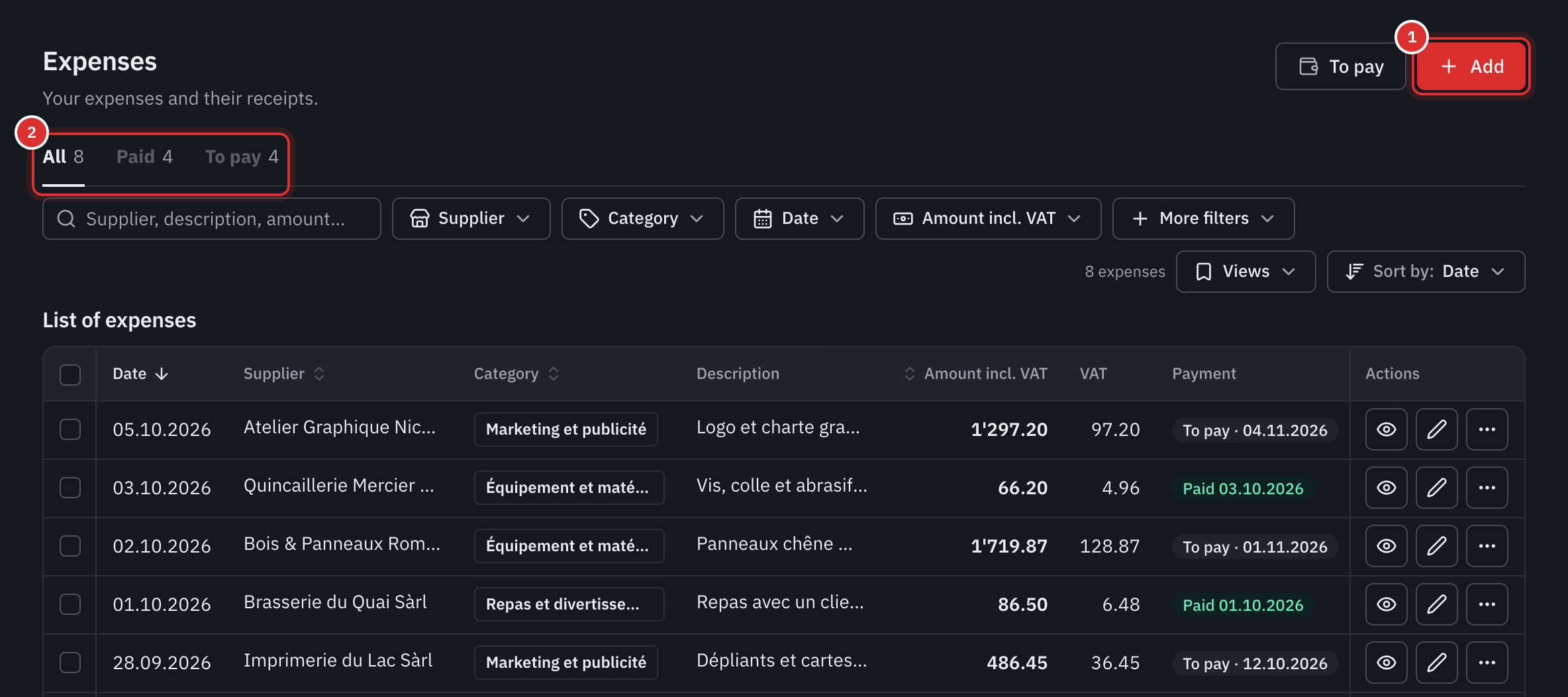Open the Views dropdown

click(x=1246, y=272)
